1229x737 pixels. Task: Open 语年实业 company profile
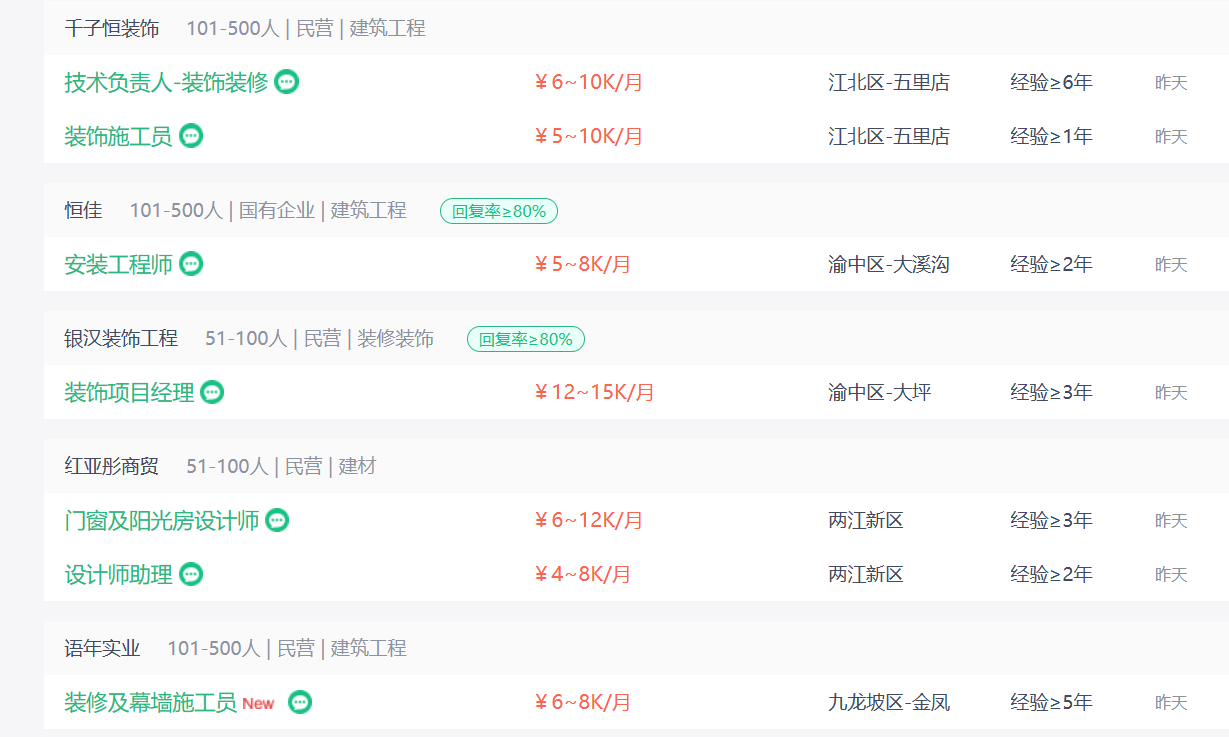[x=102, y=648]
